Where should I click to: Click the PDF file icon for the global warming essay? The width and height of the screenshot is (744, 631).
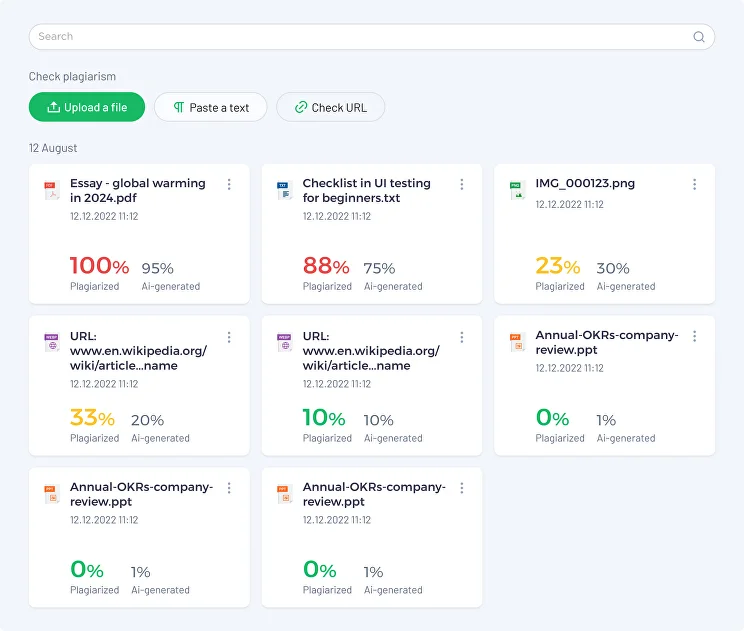[51, 191]
